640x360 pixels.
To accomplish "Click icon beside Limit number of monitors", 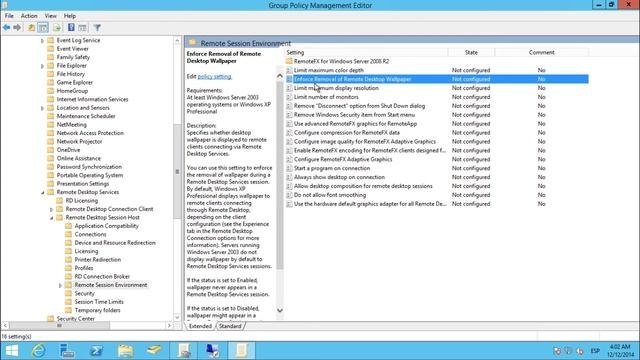I will click(289, 97).
